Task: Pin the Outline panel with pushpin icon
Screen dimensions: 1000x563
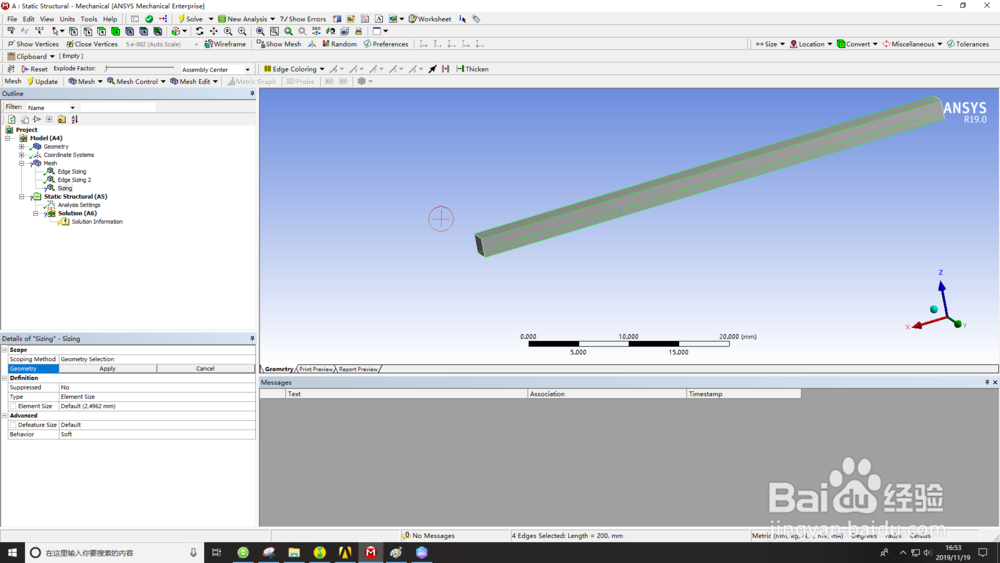Action: click(252, 94)
